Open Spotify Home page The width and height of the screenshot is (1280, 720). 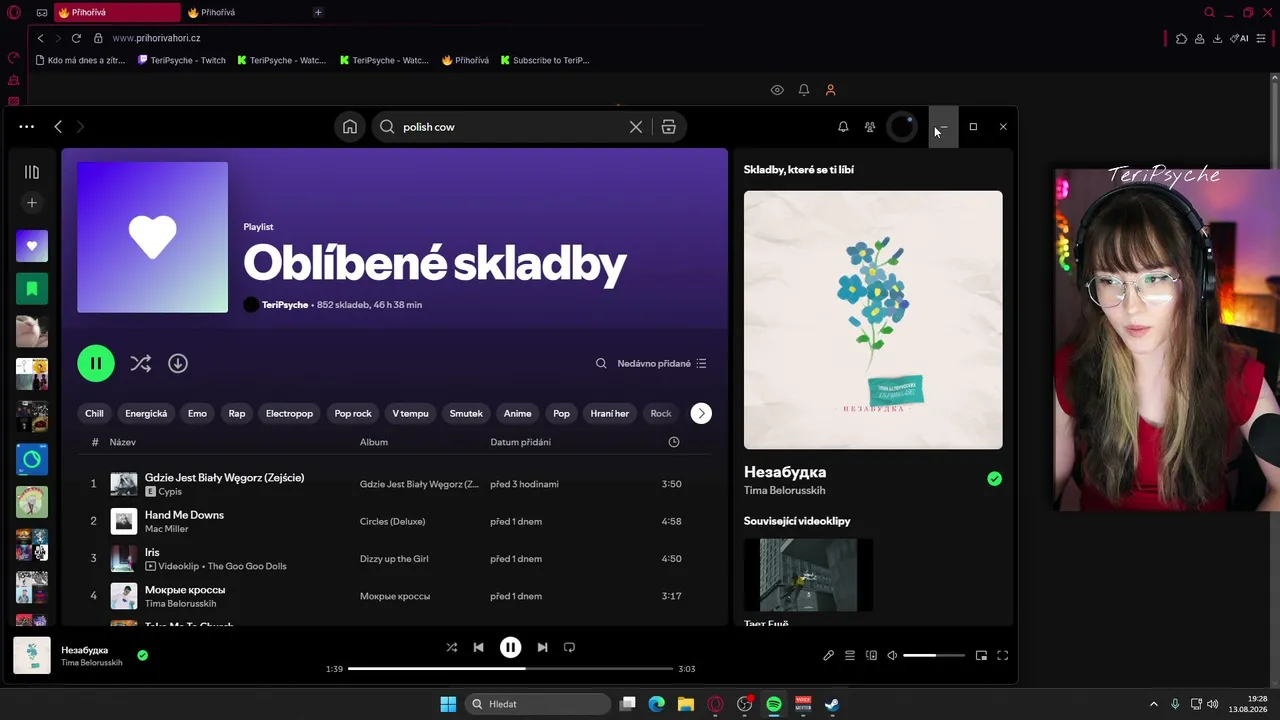pyautogui.click(x=350, y=127)
